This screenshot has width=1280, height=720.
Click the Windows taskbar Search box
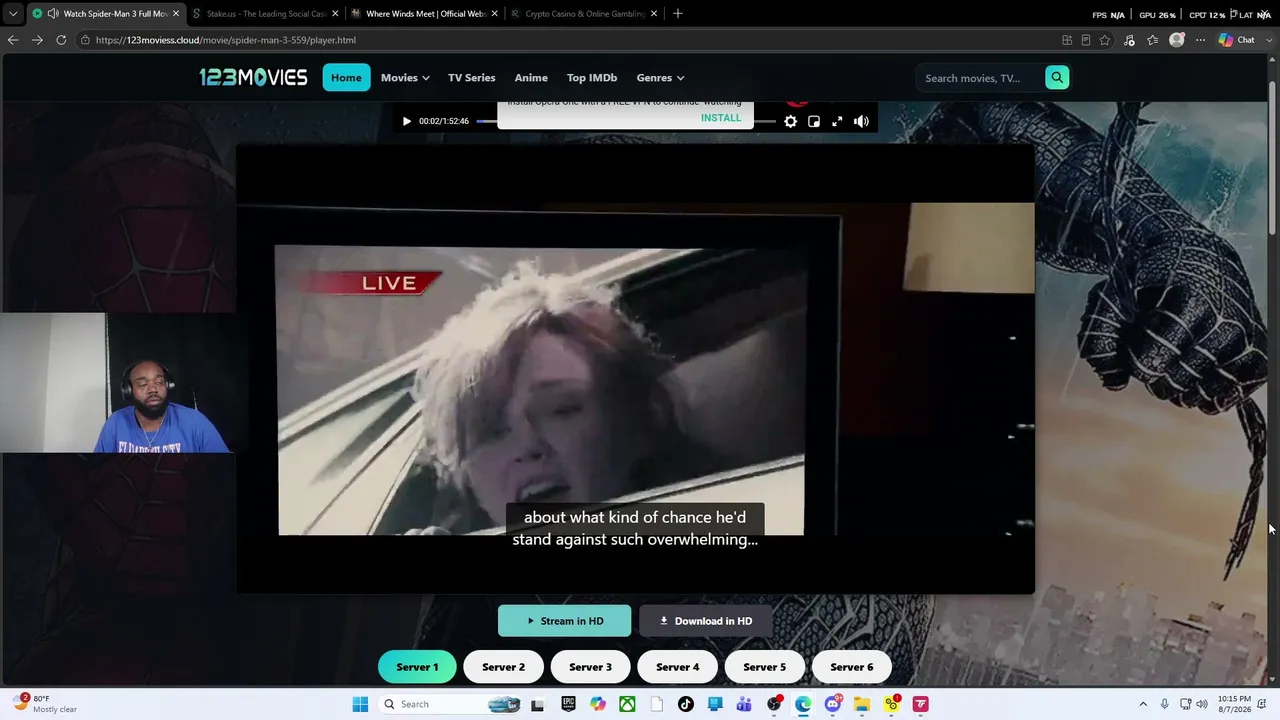(x=451, y=704)
